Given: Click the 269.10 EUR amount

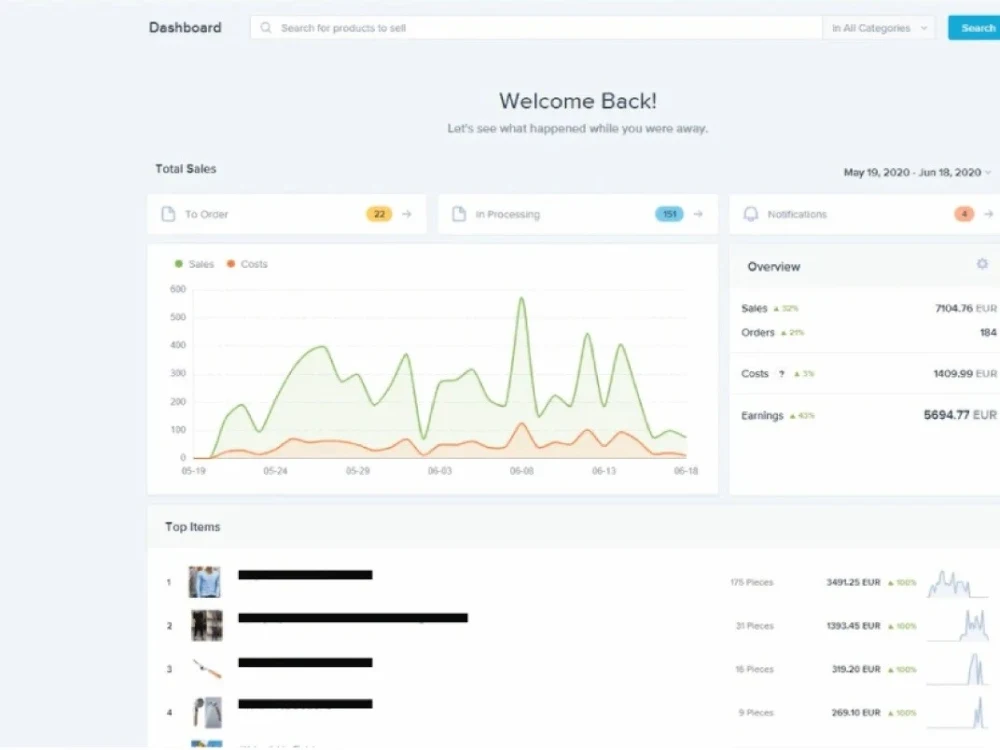Looking at the screenshot, I should pos(856,712).
